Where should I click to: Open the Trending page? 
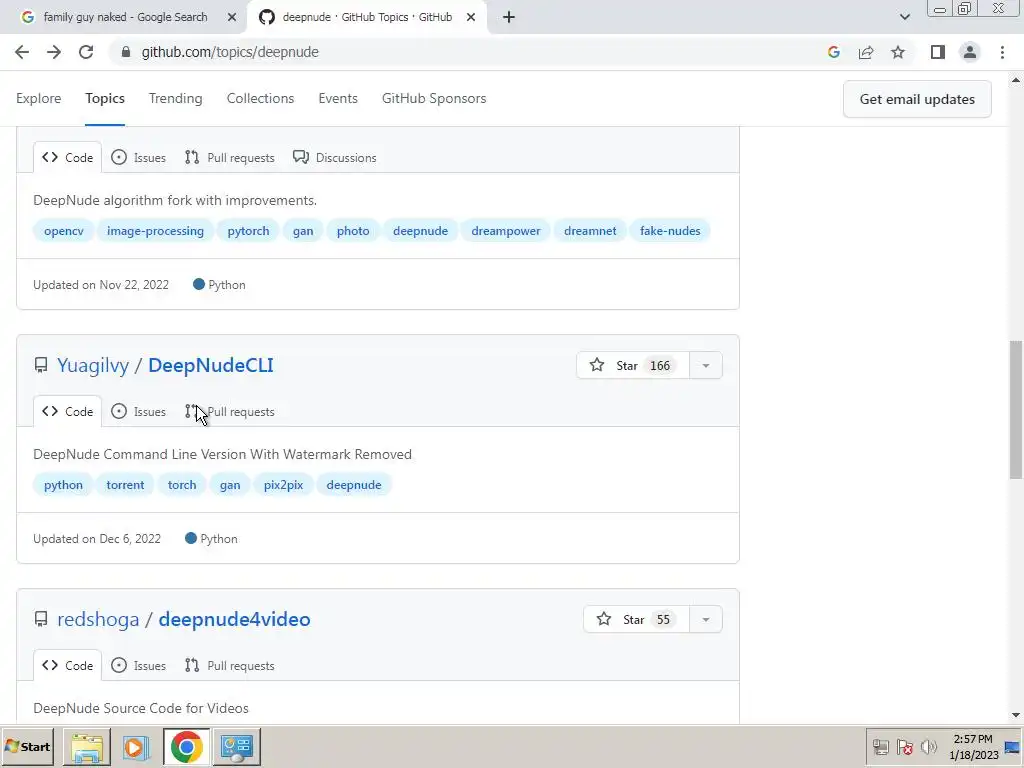coord(176,99)
